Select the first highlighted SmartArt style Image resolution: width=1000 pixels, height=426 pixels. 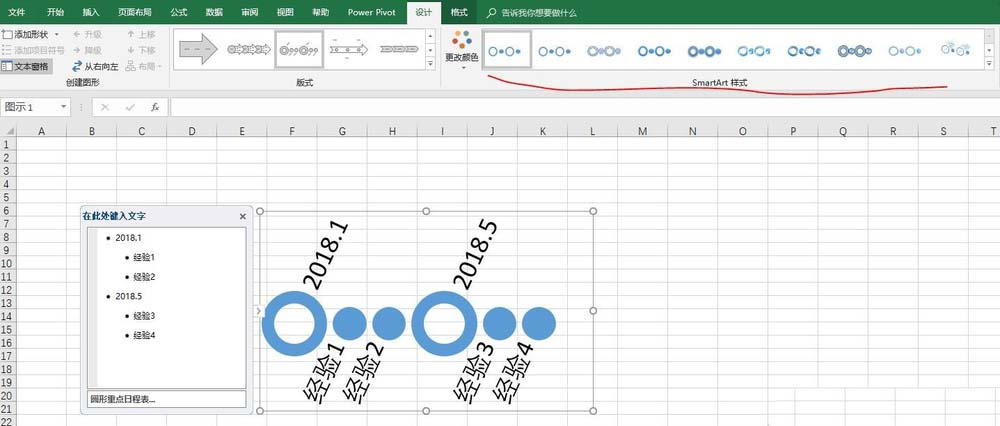click(508, 50)
